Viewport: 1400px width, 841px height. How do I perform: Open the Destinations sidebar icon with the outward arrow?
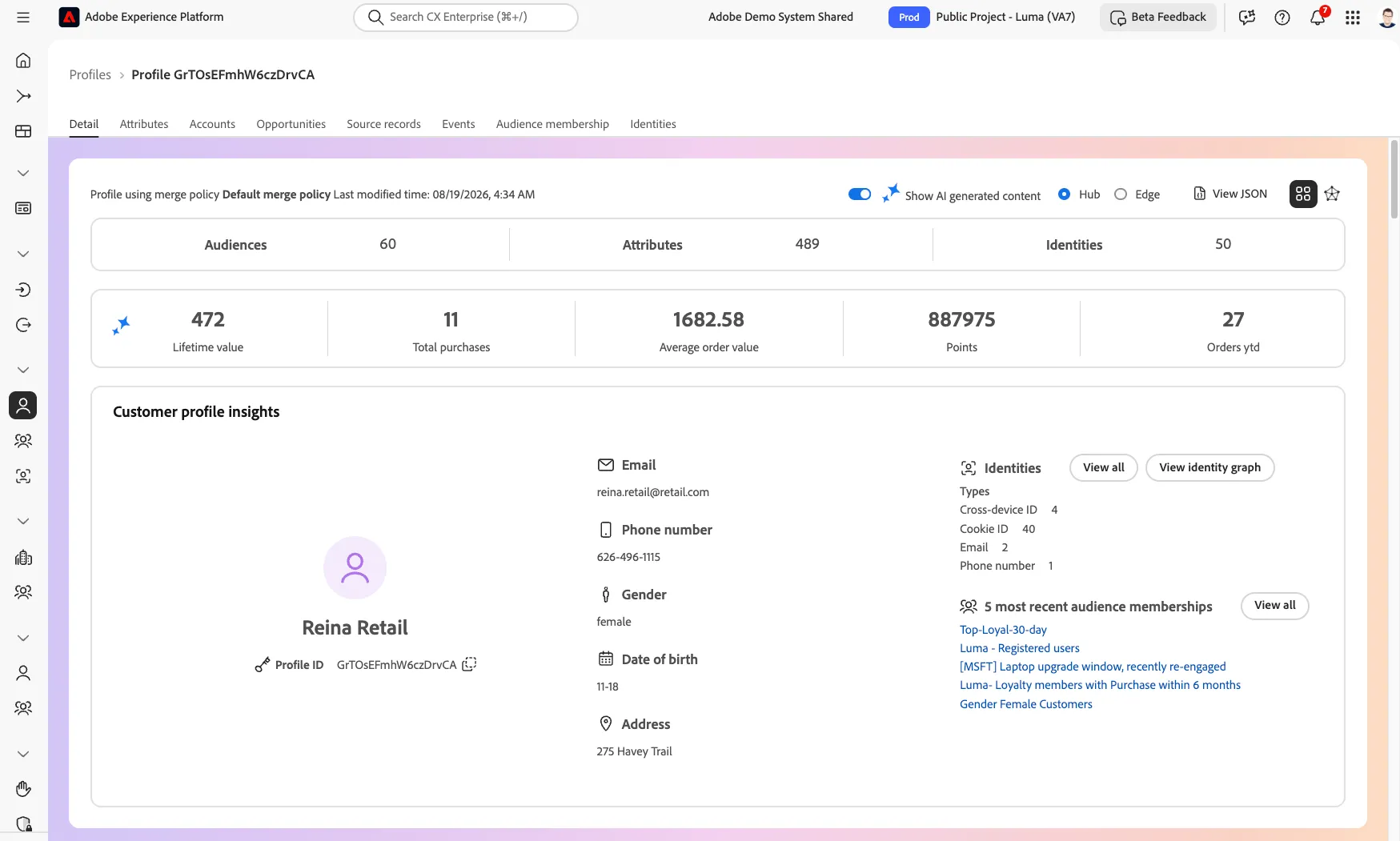23,325
